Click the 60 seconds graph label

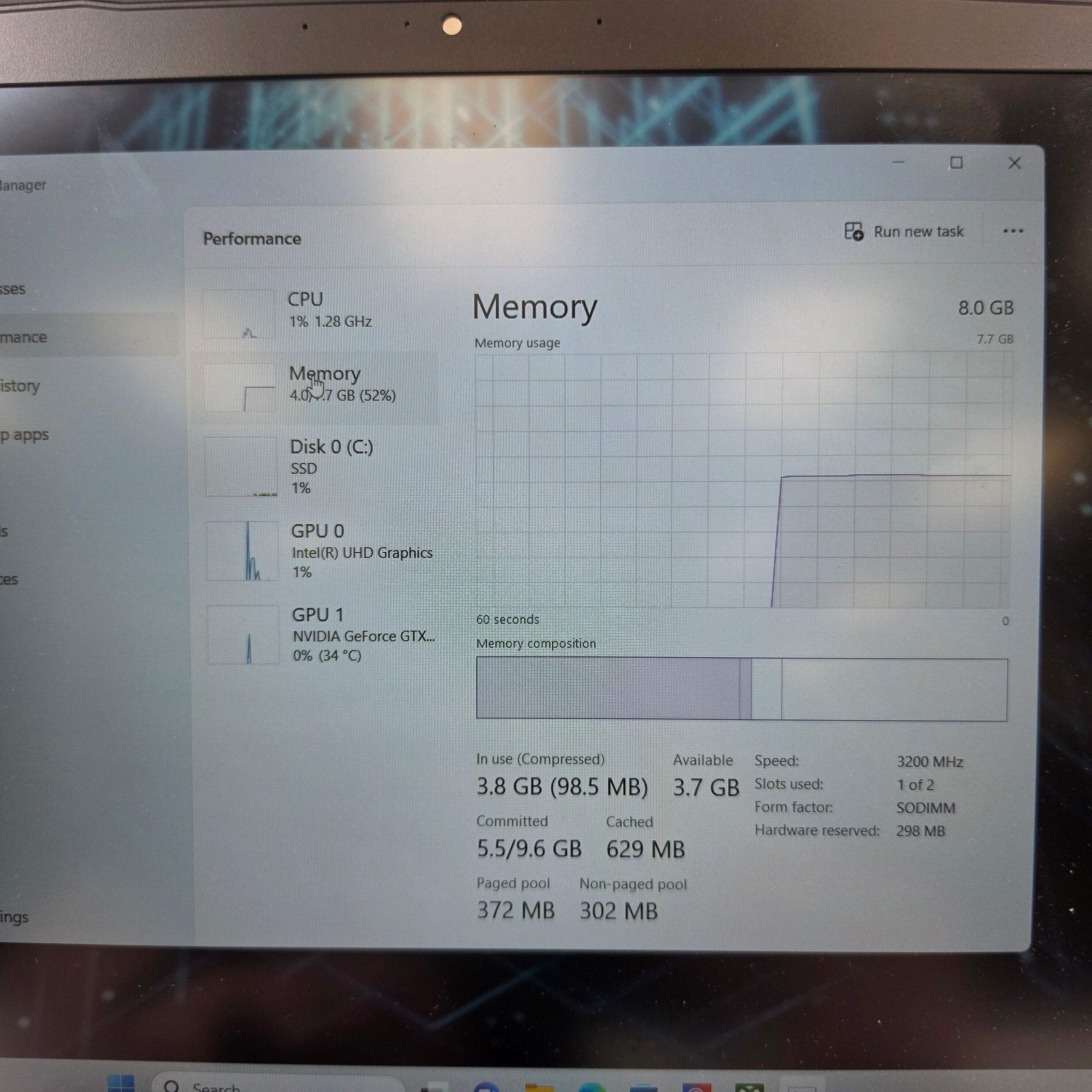508,620
